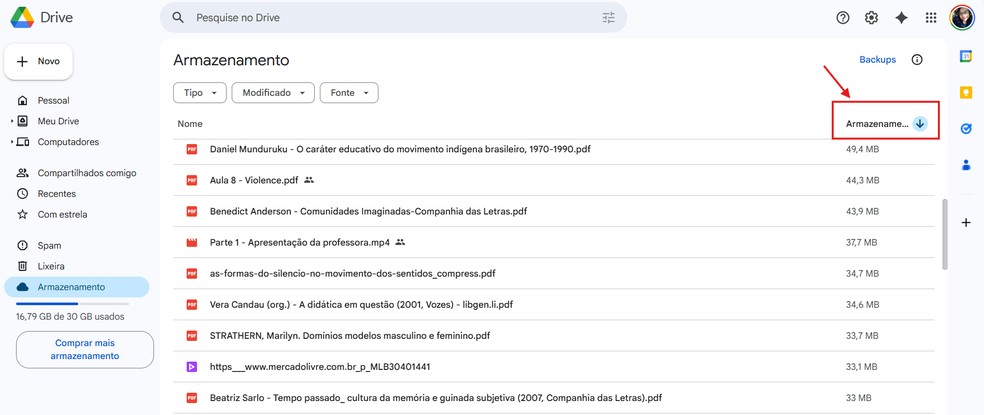Open Compartilhados comigo in the sidebar
Screen dimensions: 984x415
(x=86, y=173)
